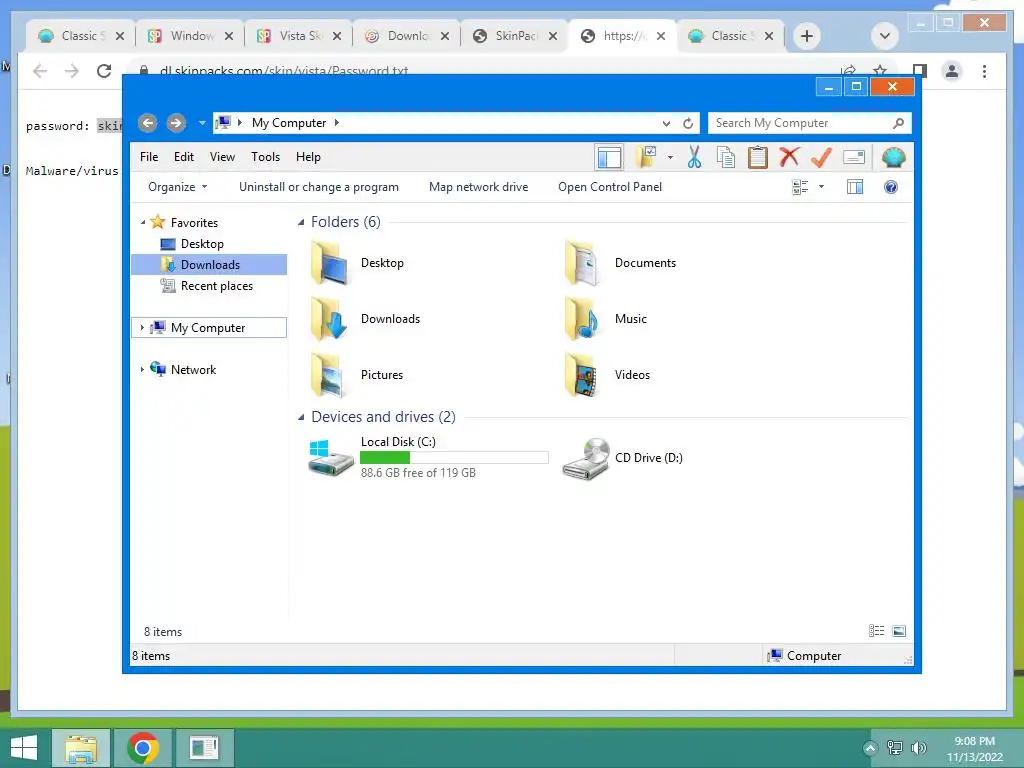Switch to large icons status icon
This screenshot has height=768, width=1024.
(899, 631)
